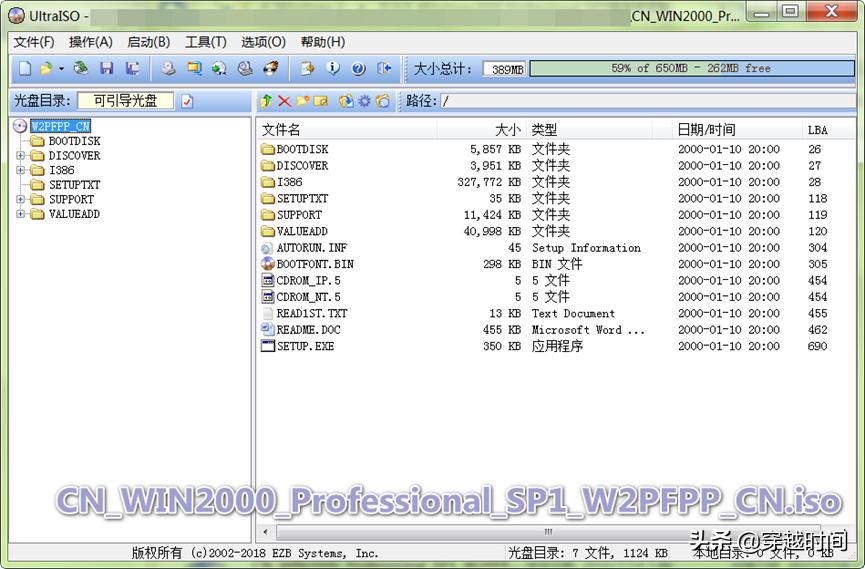Create a new ISO with New icon

click(x=25, y=68)
